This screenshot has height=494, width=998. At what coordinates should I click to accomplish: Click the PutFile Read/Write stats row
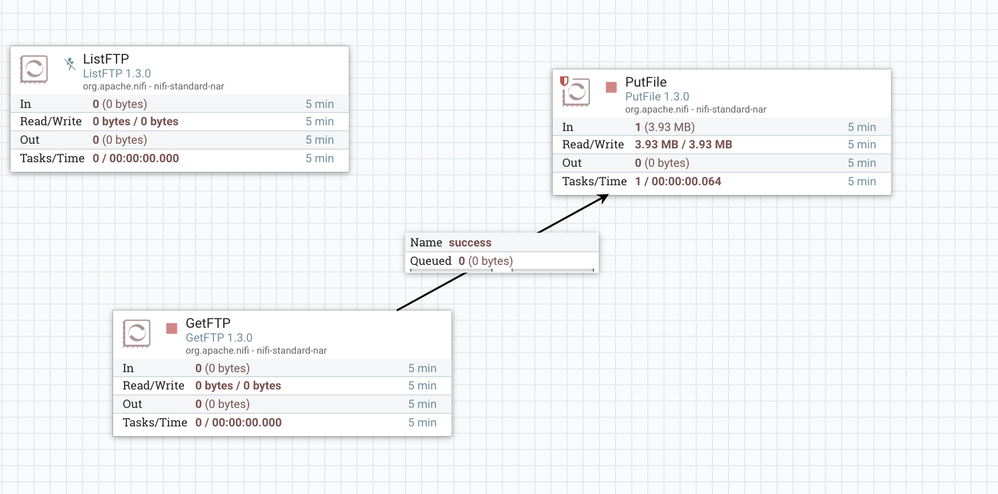722,145
